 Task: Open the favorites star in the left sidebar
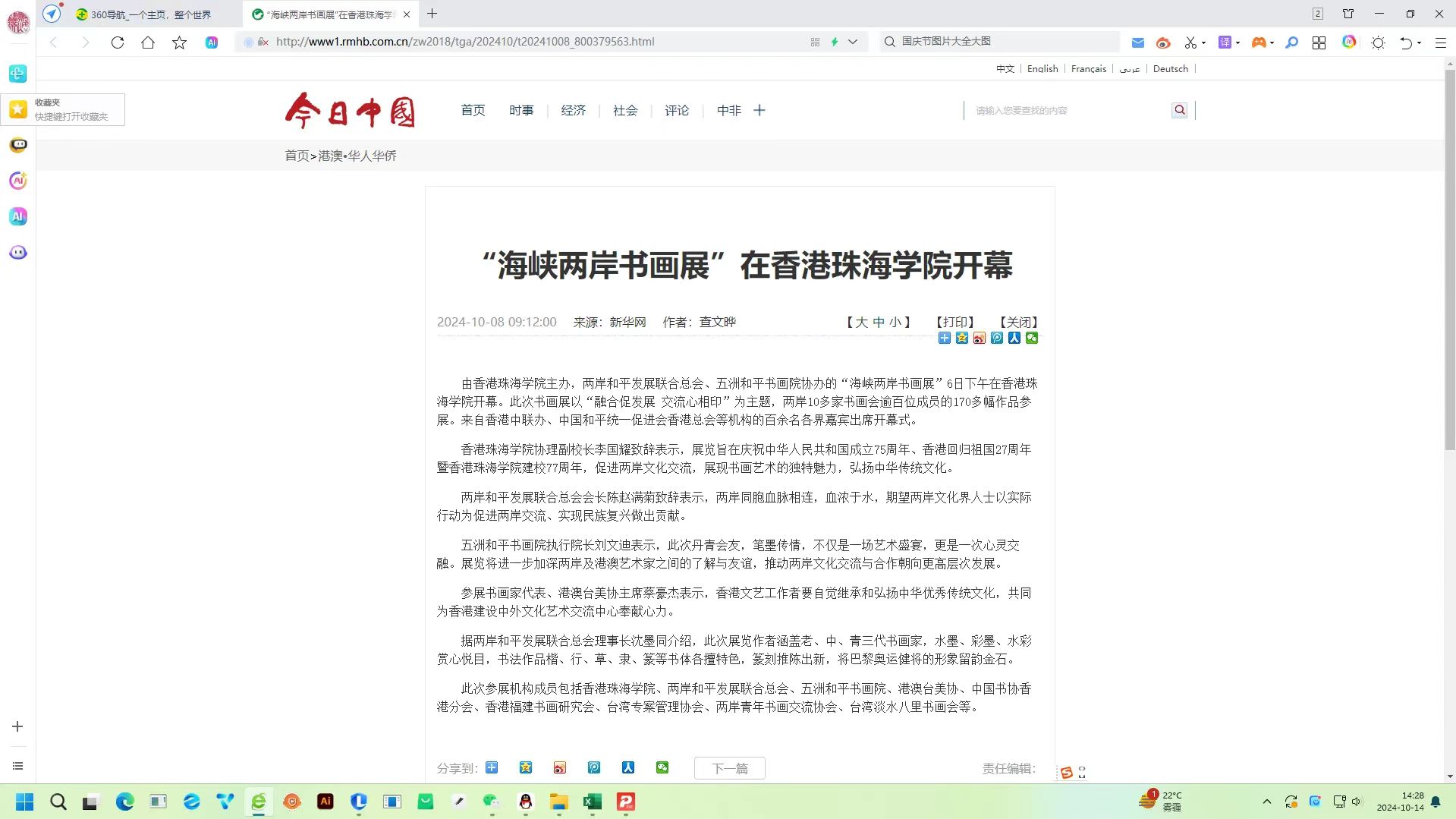pyautogui.click(x=18, y=109)
